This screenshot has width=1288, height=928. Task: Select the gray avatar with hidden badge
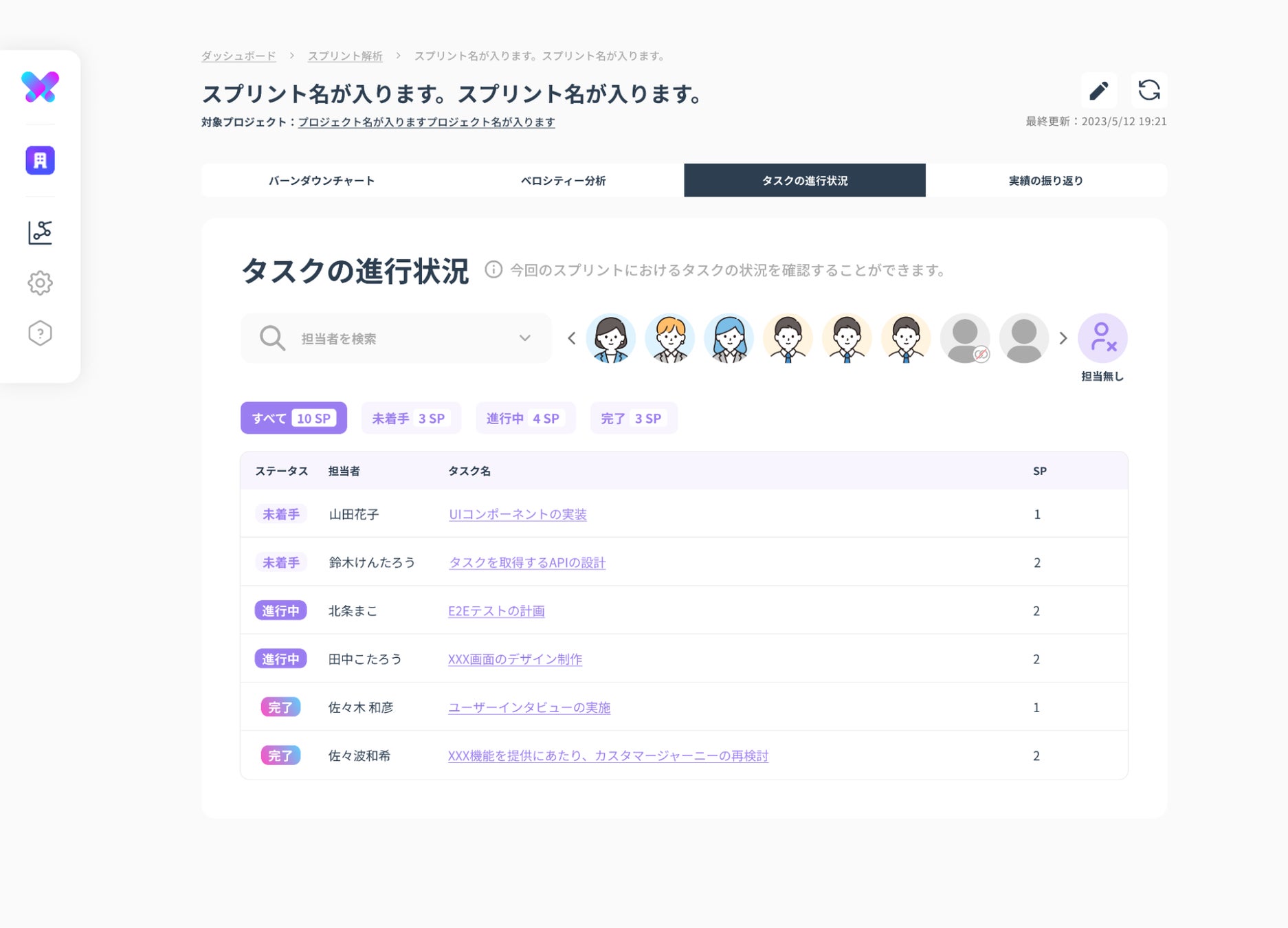click(x=965, y=338)
